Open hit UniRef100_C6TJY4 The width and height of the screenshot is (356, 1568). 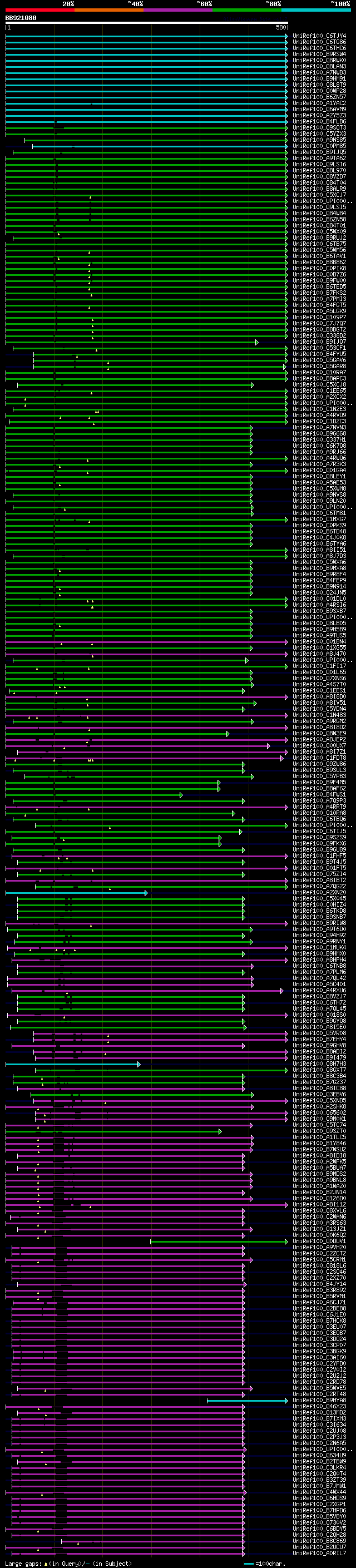pos(319,36)
